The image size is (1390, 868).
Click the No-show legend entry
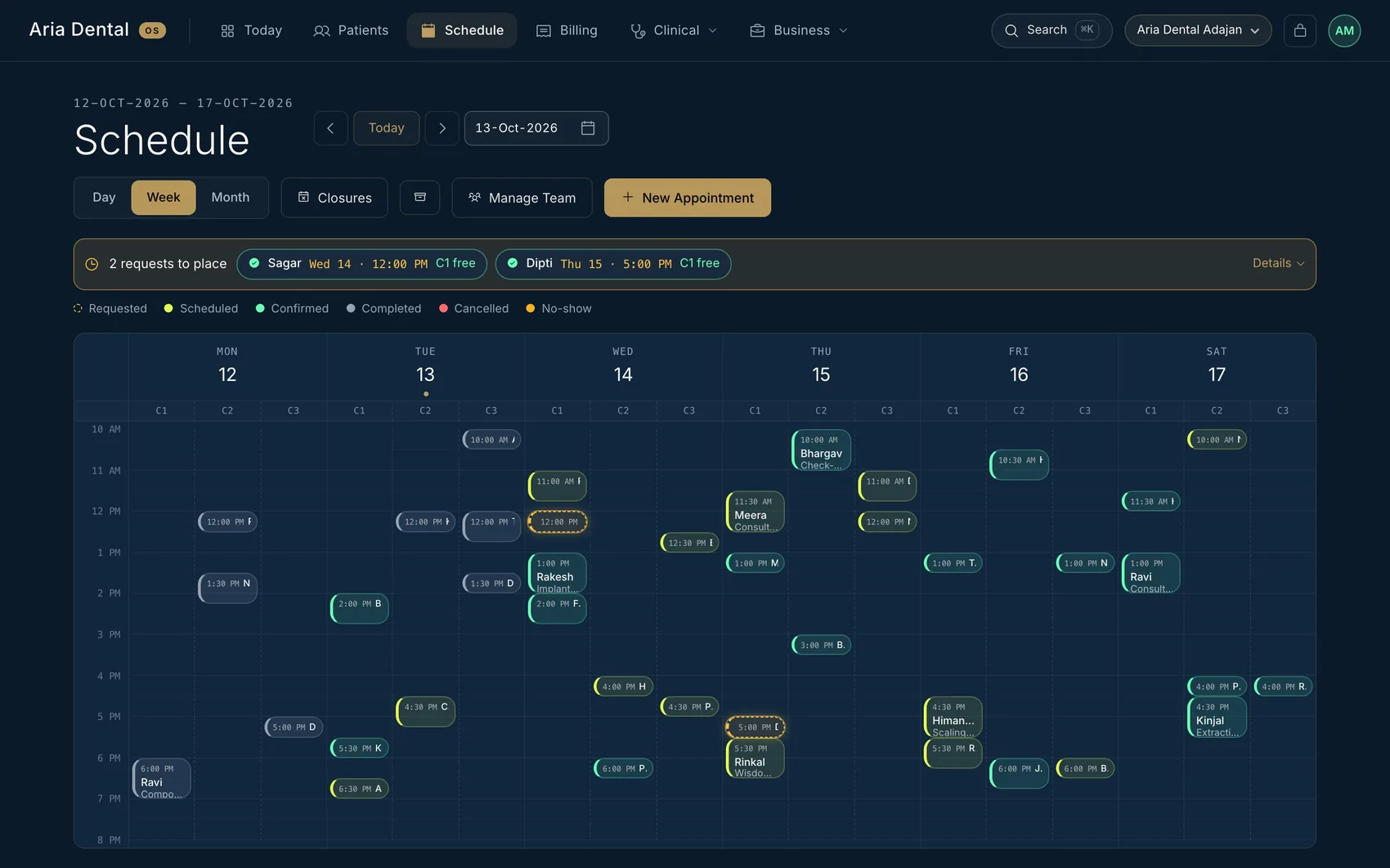coord(558,308)
